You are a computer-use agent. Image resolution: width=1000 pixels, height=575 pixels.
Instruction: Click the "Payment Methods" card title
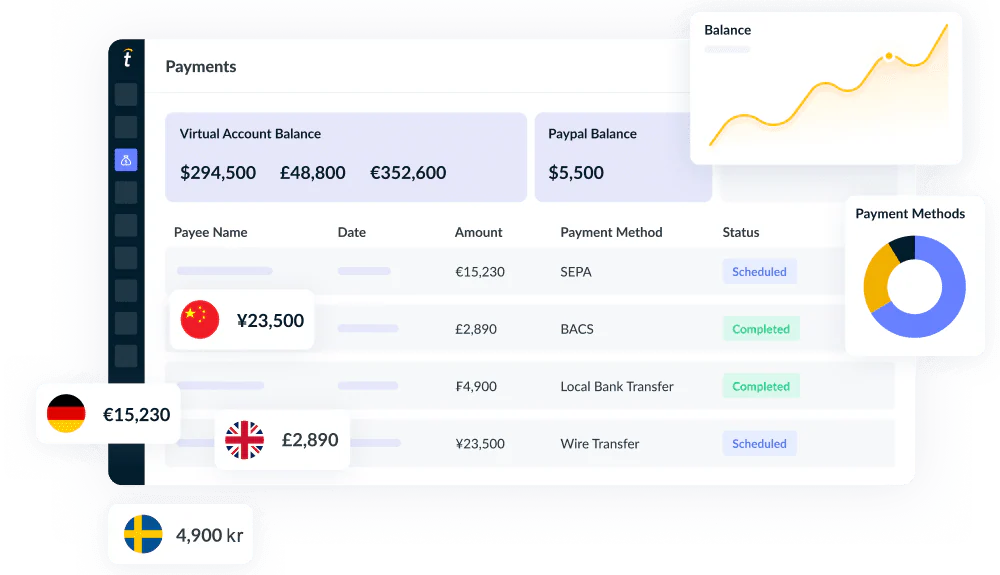coord(910,214)
